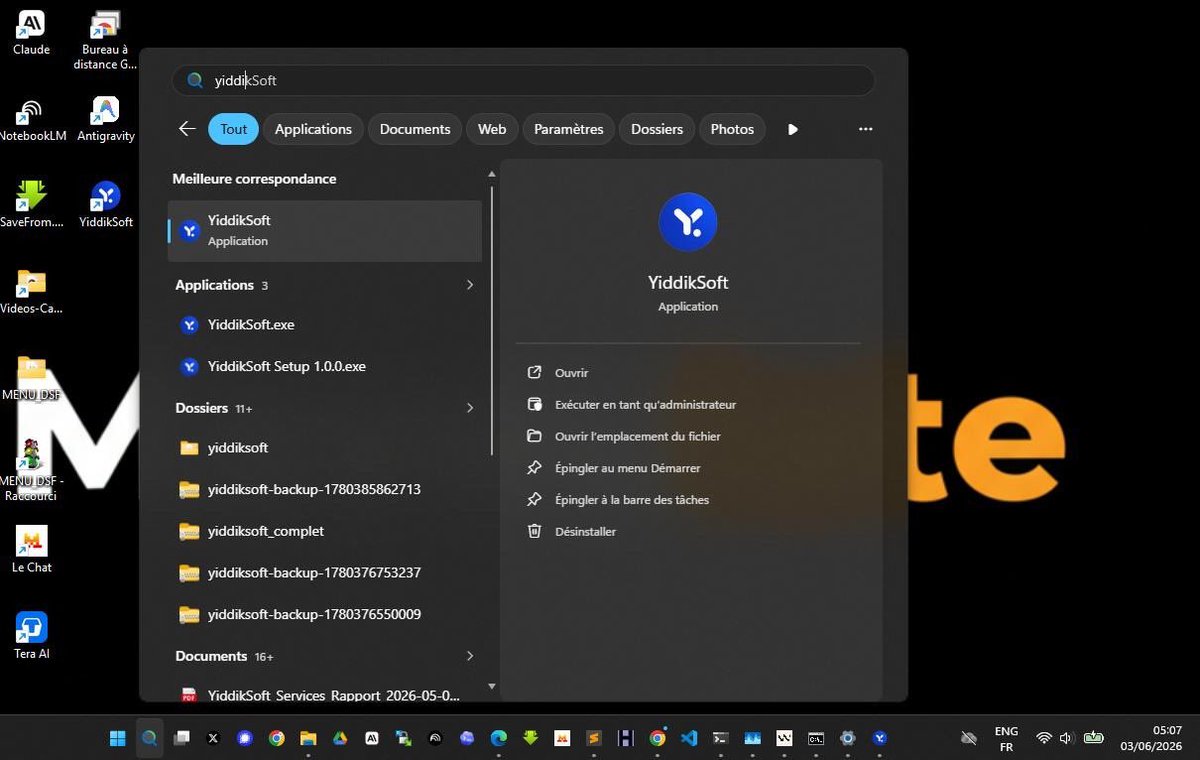Choose Épingler à la barre des tâches
This screenshot has width=1200, height=760.
pyautogui.click(x=631, y=500)
